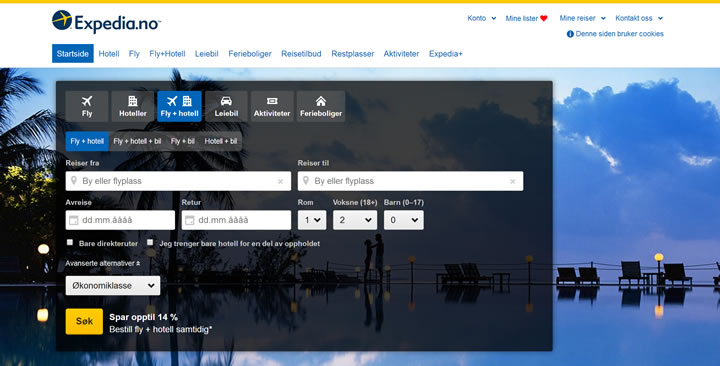Open Denne siden bruker cookies link
The width and height of the screenshot is (720, 366).
click(x=619, y=34)
